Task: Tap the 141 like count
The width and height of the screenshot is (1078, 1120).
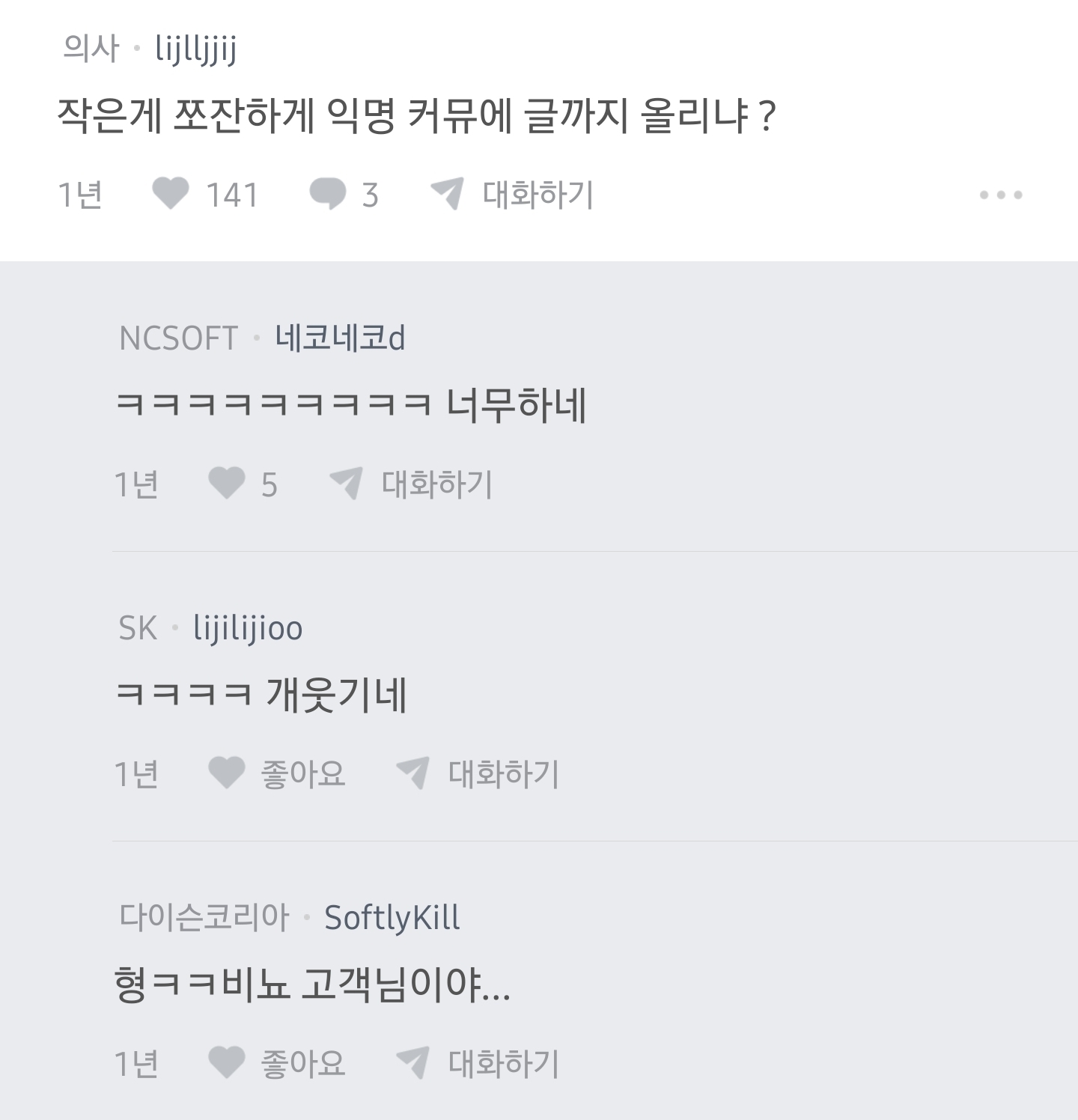Action: pyautogui.click(x=232, y=195)
